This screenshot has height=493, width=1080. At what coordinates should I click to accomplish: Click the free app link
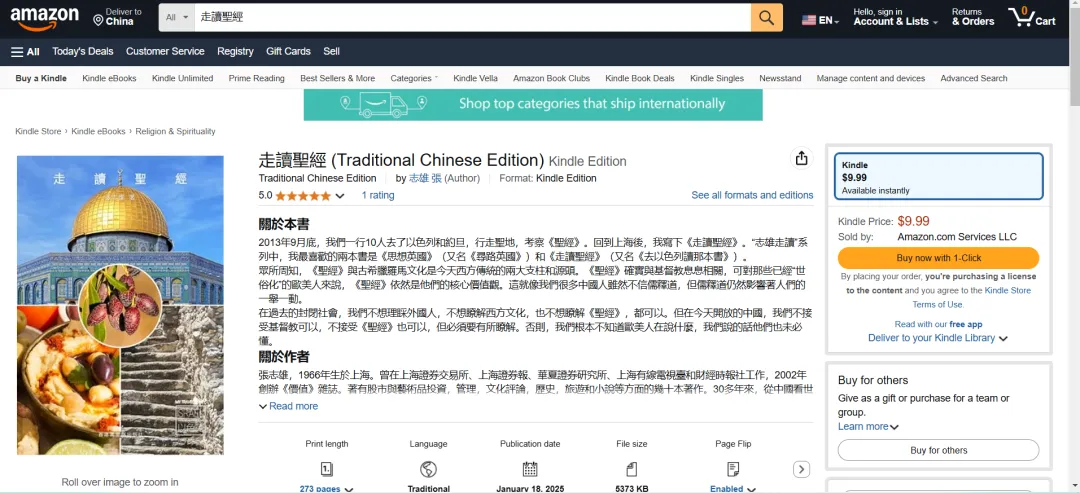(x=966, y=324)
